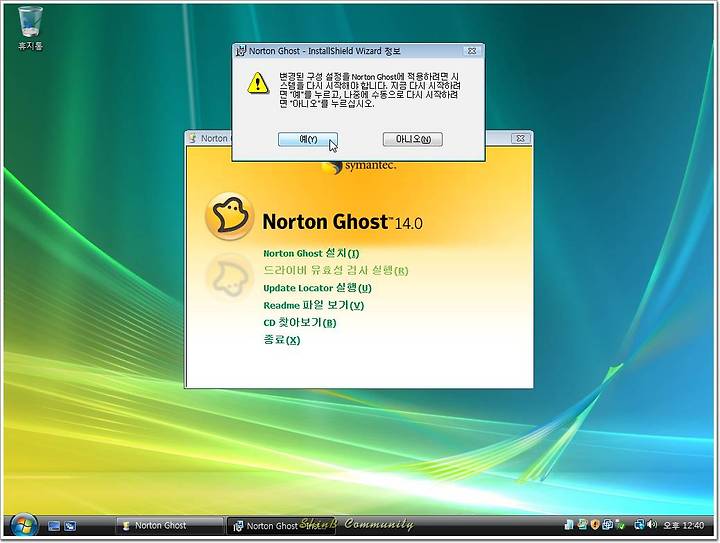Click Update Locator 실행(U) link

pyautogui.click(x=317, y=288)
